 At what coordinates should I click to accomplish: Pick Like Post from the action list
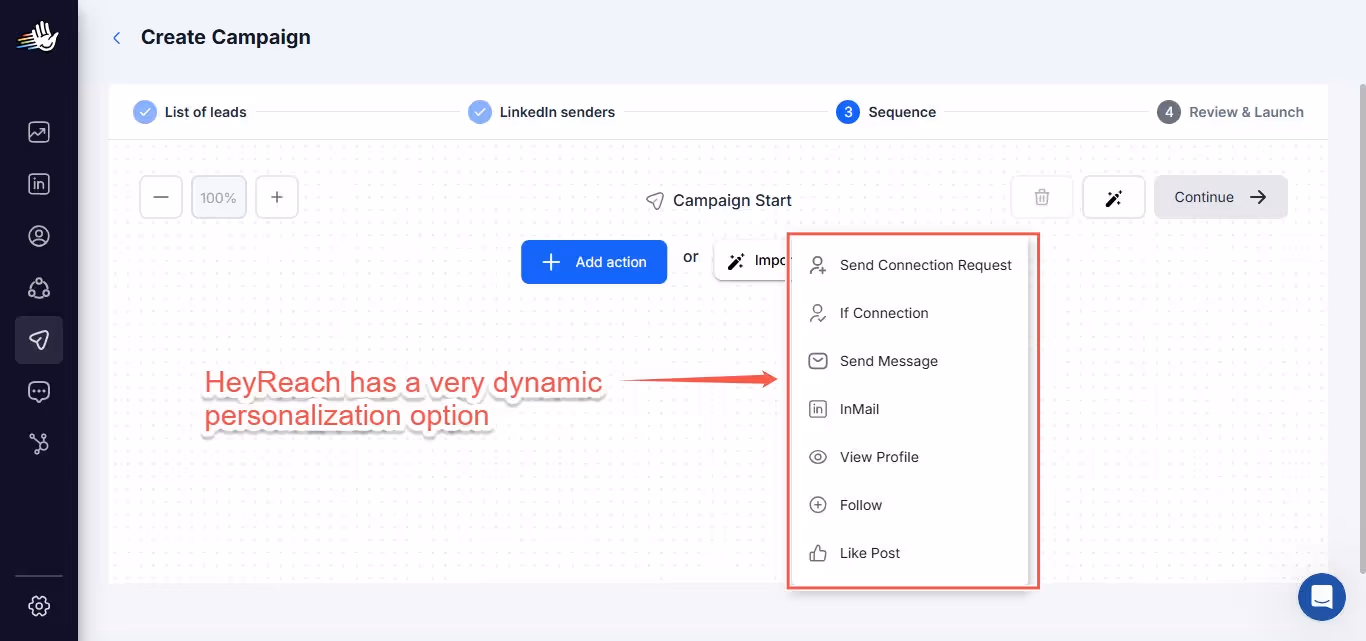[x=867, y=553]
